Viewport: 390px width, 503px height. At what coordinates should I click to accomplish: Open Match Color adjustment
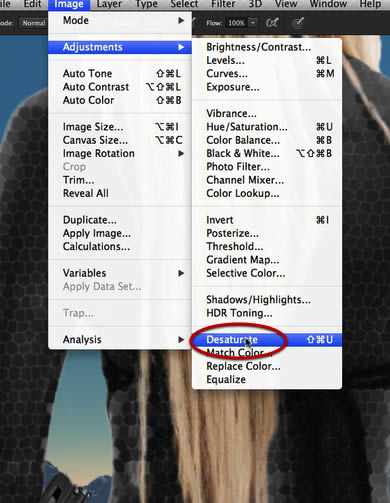click(x=267, y=353)
